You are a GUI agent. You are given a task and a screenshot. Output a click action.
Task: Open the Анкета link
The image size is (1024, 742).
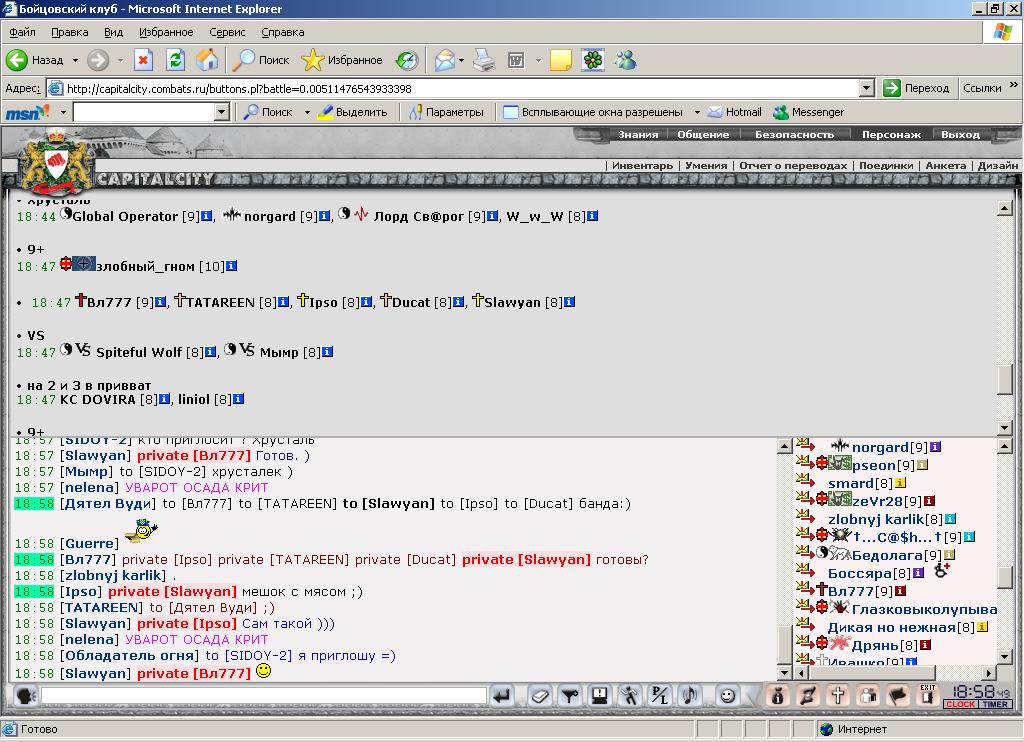(945, 166)
